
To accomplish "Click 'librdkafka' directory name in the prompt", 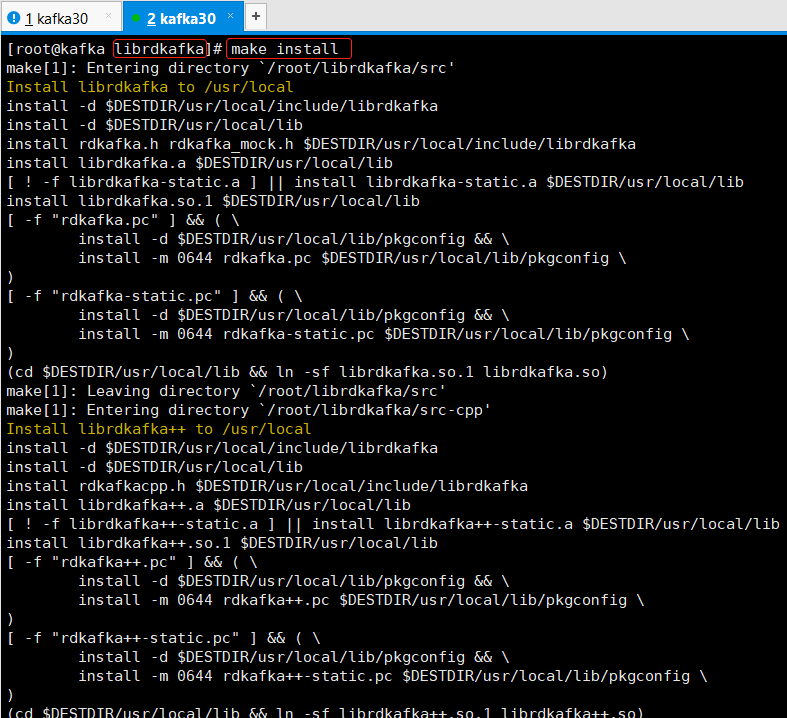I will (x=160, y=49).
